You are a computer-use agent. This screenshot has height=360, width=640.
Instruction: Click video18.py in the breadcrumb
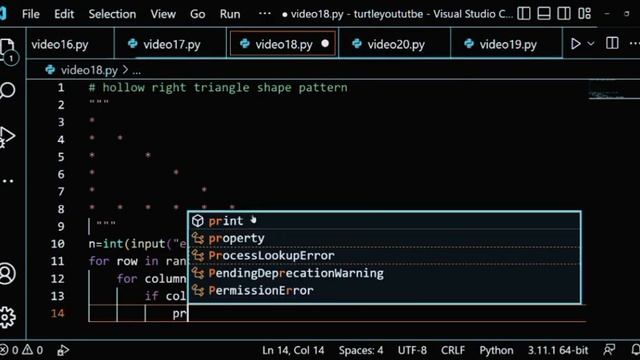point(89,70)
